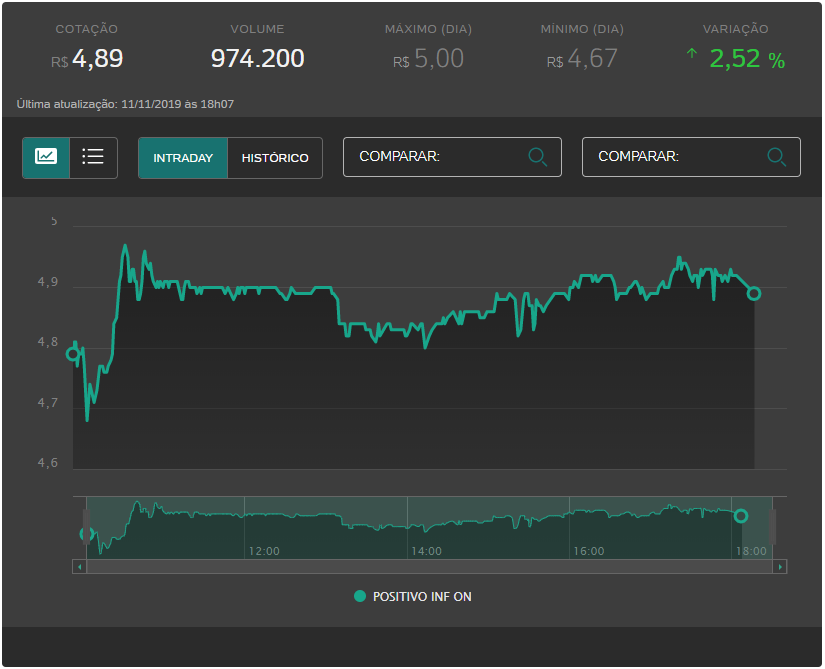825x669 pixels.
Task: Grab the left handle of range navigator
Action: point(86,527)
